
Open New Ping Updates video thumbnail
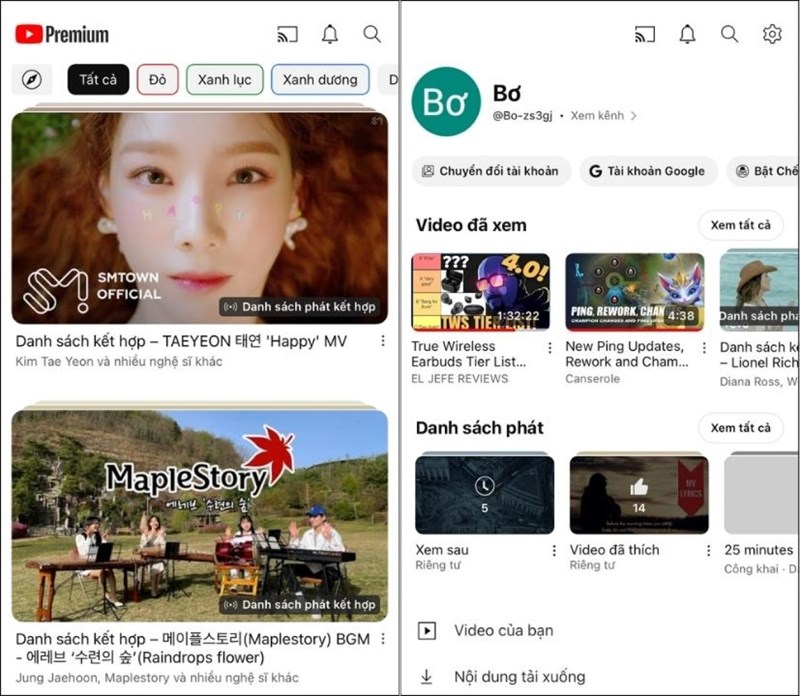[x=635, y=292]
